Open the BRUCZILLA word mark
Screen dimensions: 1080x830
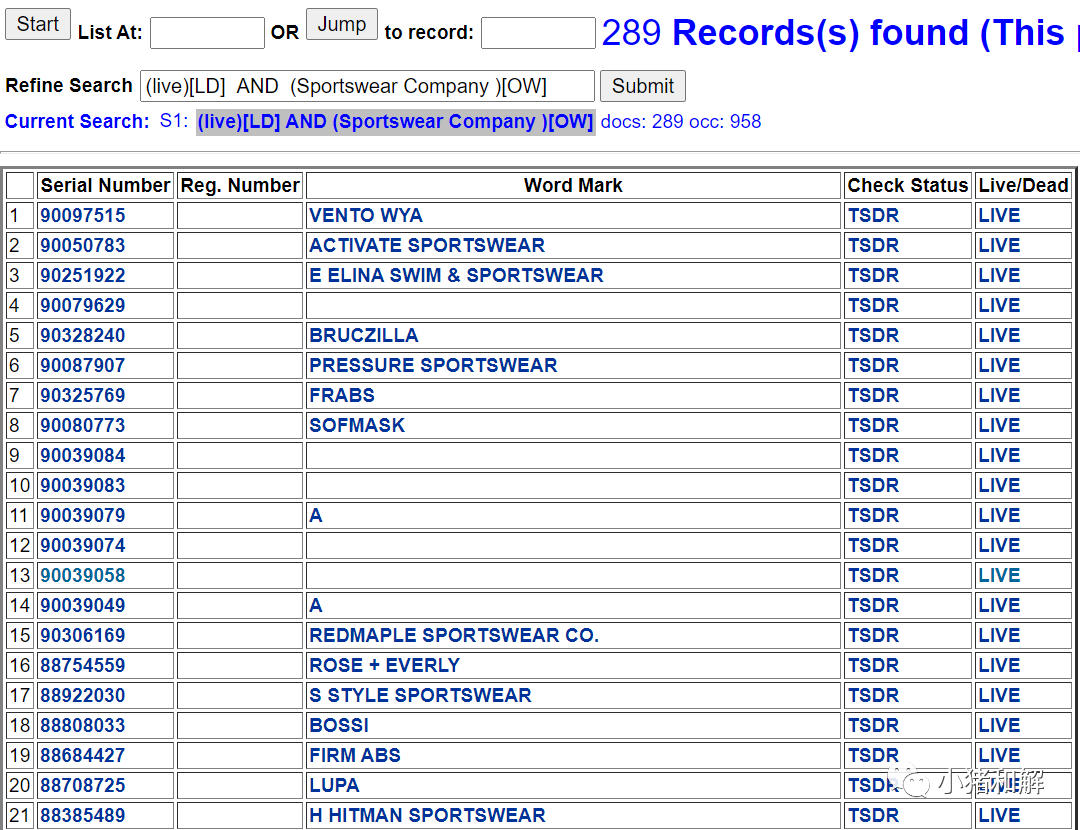364,335
